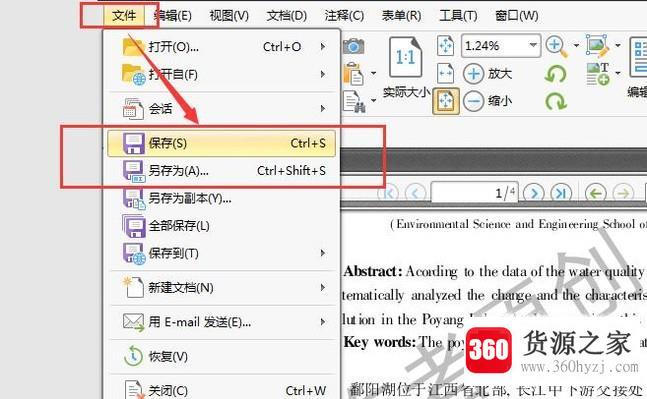The image size is (647, 399).
Task: Open the 文档(D) menu
Action: coord(286,16)
